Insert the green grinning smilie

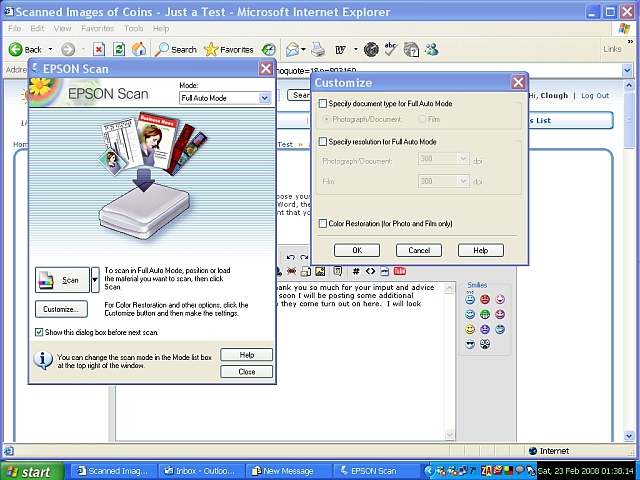(x=485, y=314)
